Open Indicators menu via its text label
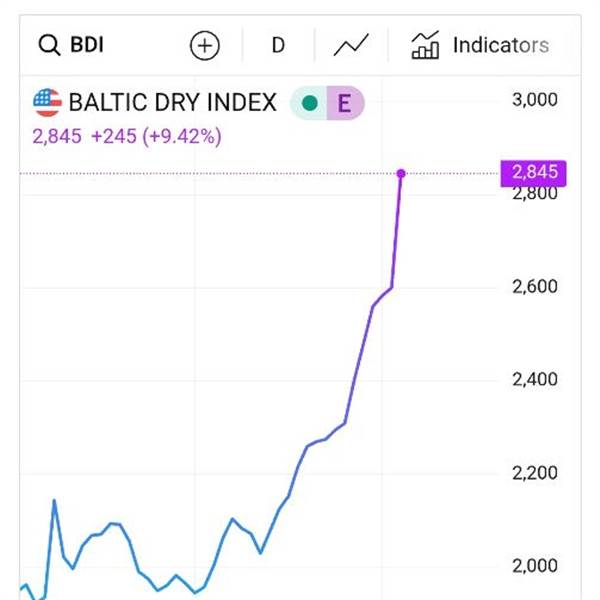The width and height of the screenshot is (600, 600). pyautogui.click(x=500, y=45)
